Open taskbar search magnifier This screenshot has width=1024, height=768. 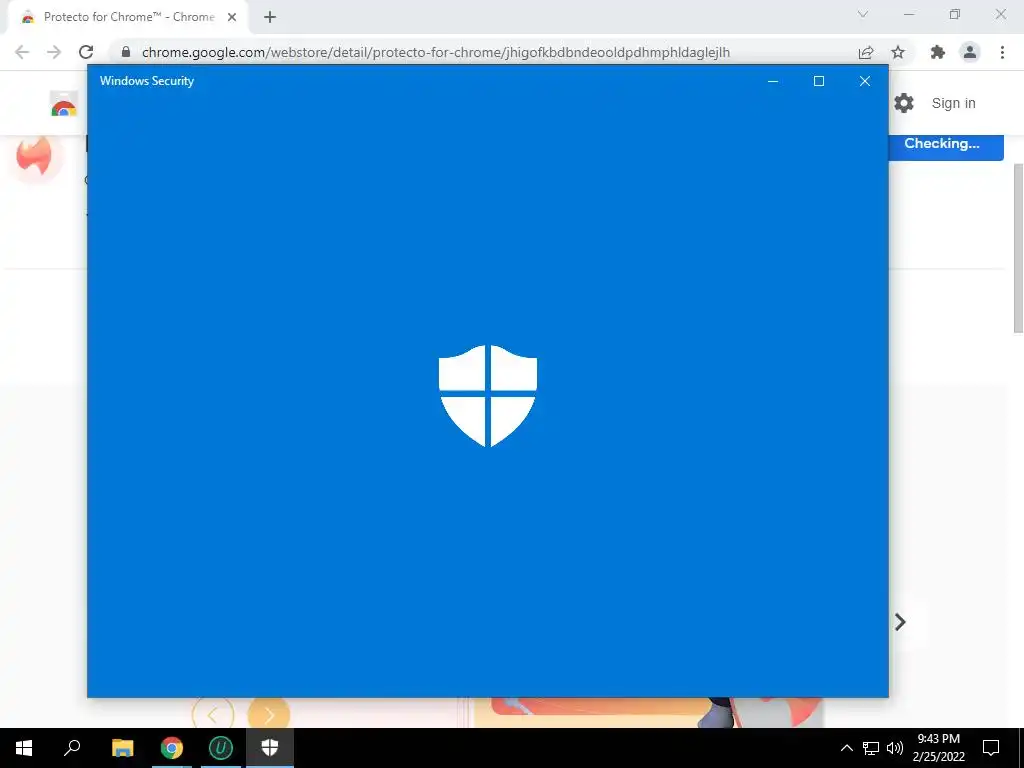72,748
